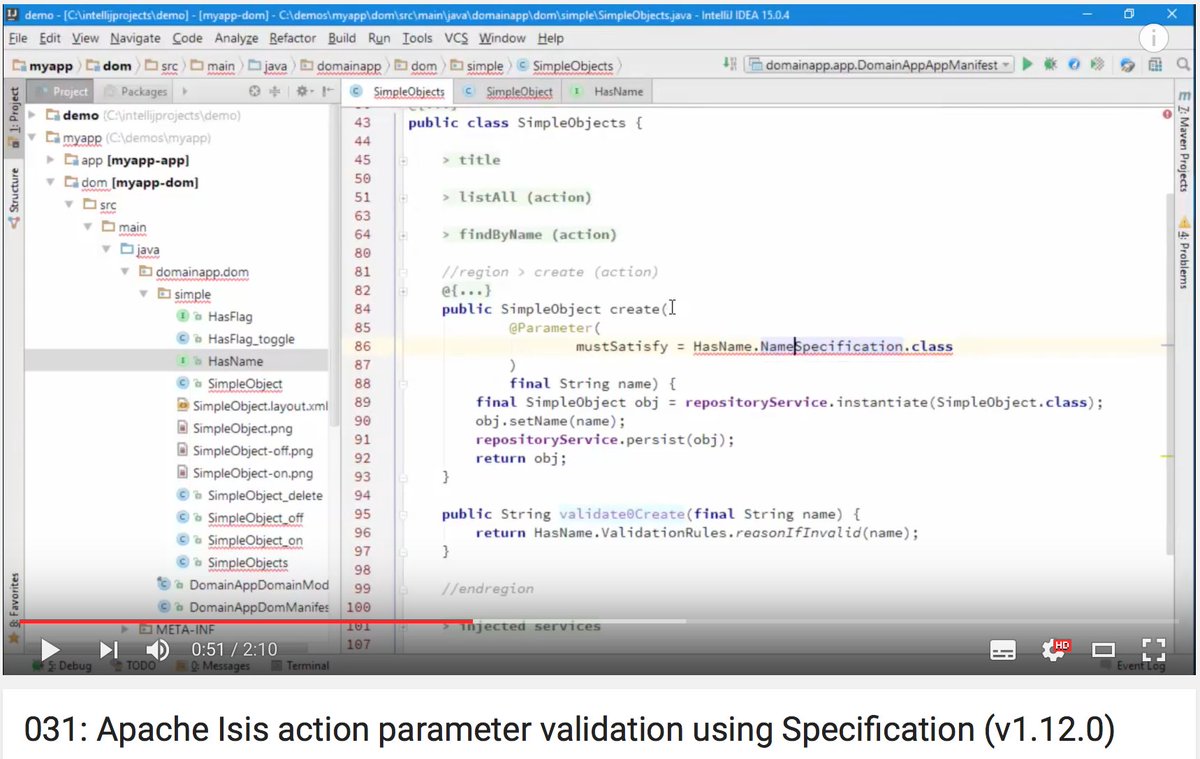Run DomainAppAppManifest with the green run arrow
Screen dimensions: 1200x759
(x=1027, y=64)
